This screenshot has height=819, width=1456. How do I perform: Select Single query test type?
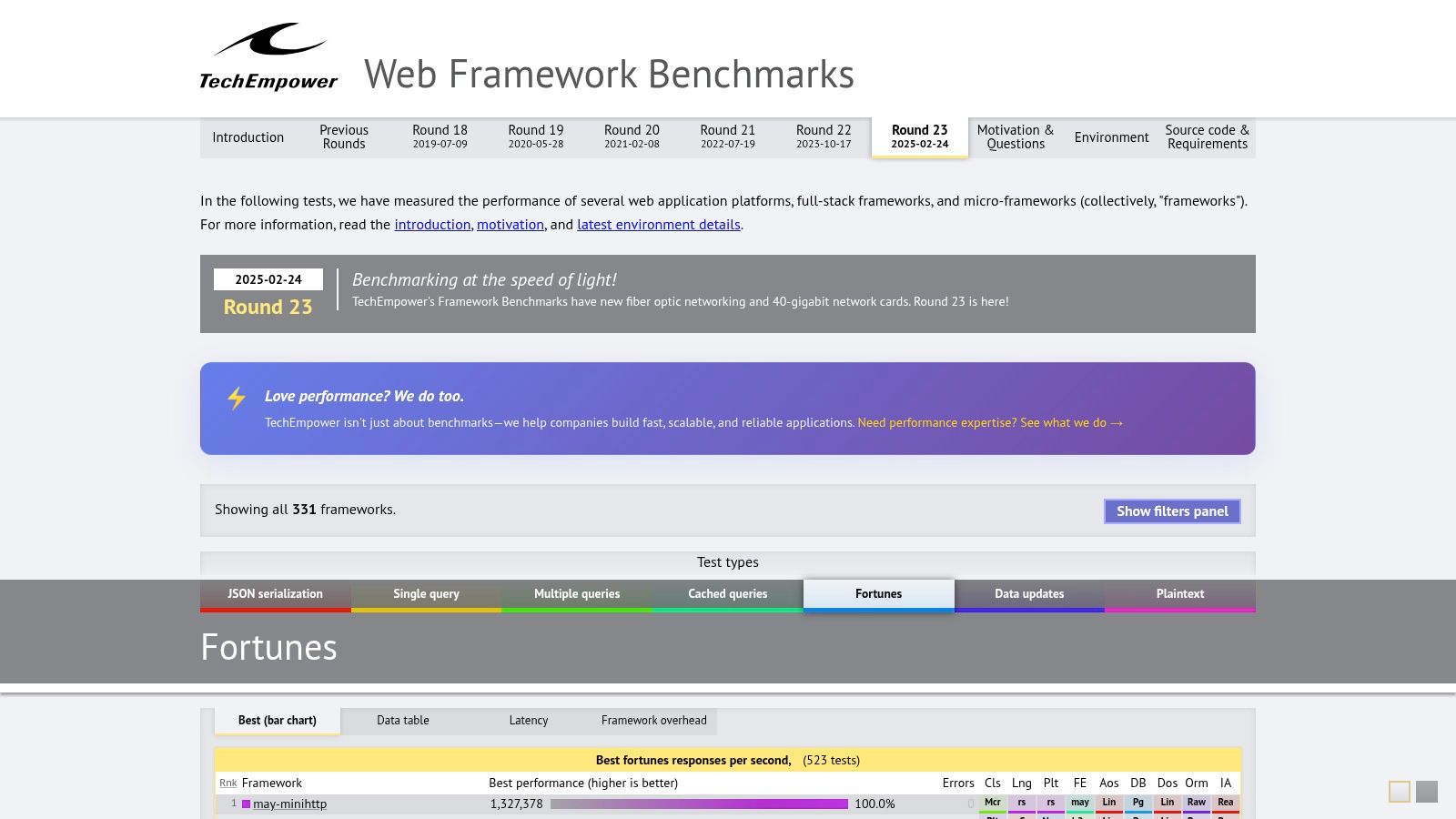point(426,594)
